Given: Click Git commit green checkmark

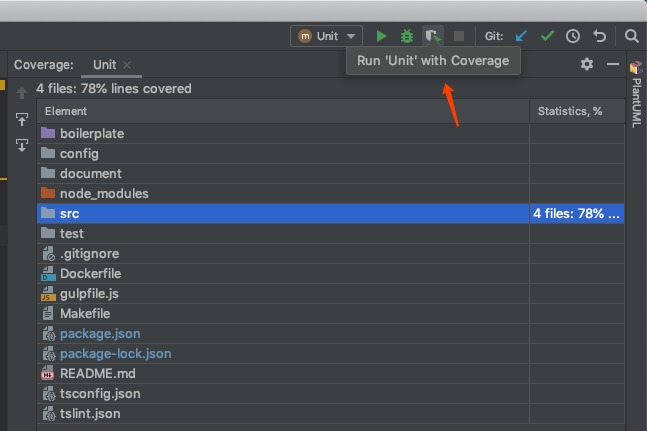Looking at the screenshot, I should 547,36.
